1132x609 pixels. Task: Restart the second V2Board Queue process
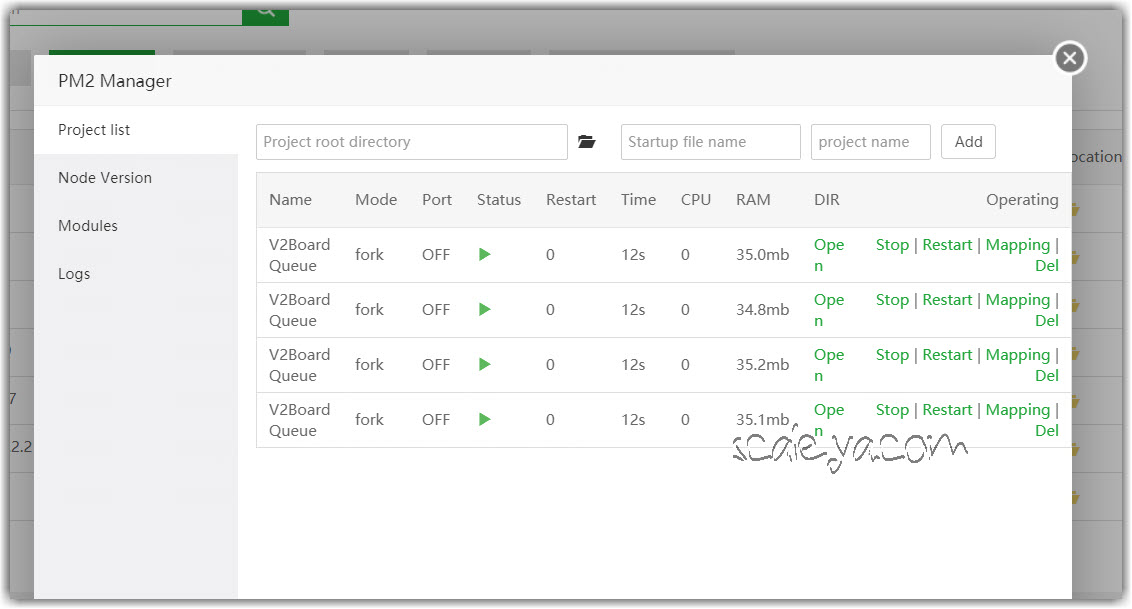pyautogui.click(x=947, y=300)
